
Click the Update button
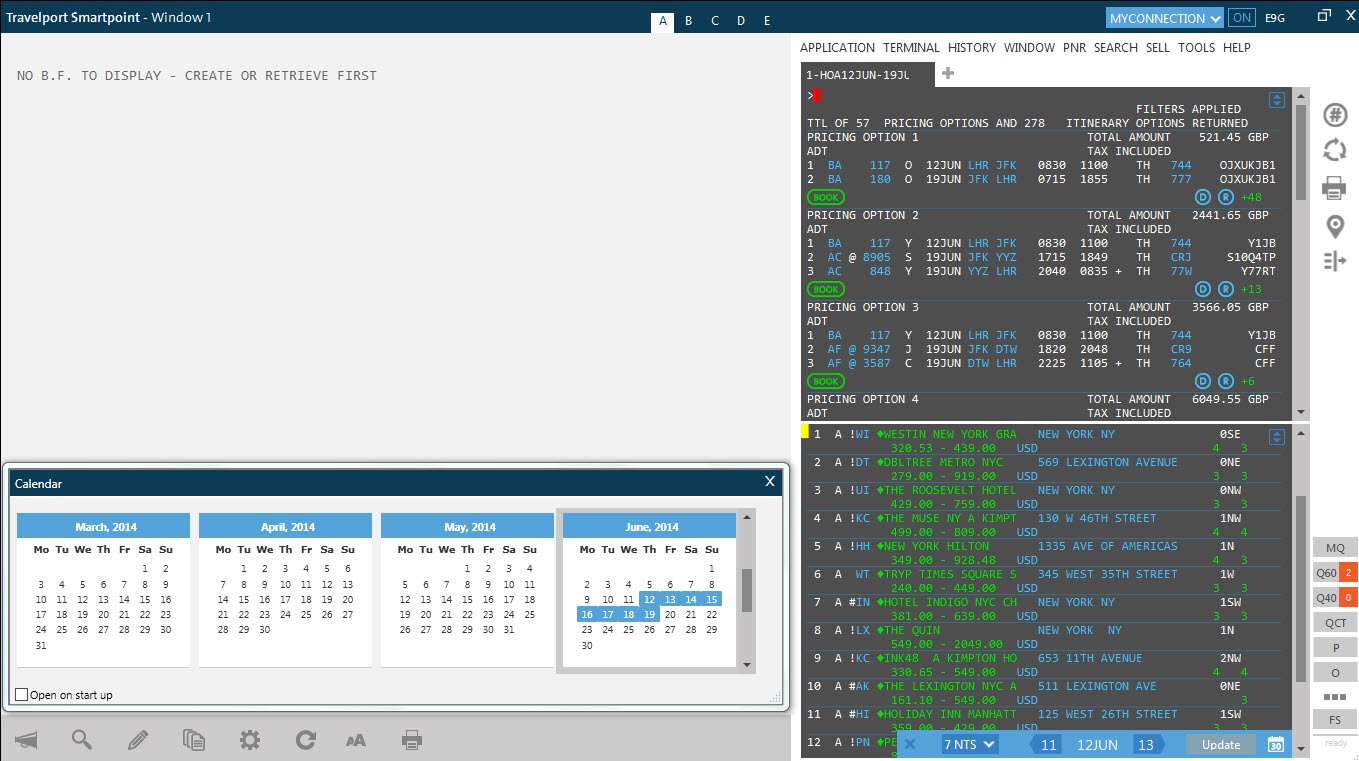click(1221, 744)
